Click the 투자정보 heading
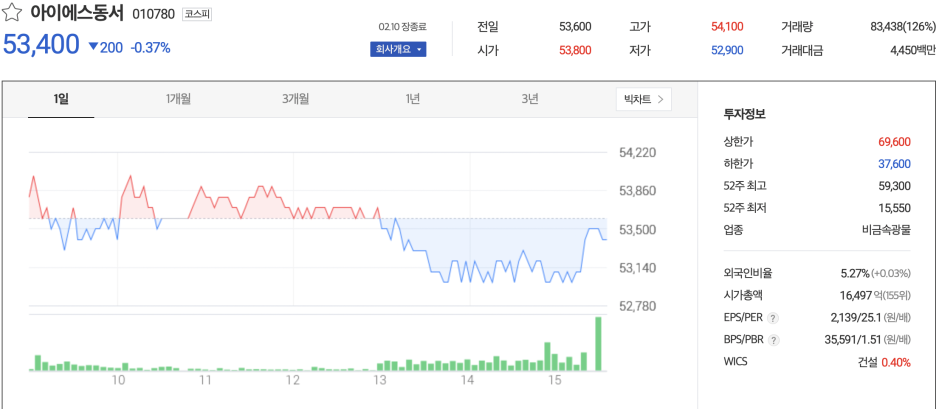This screenshot has height=409, width=936. coord(744,114)
